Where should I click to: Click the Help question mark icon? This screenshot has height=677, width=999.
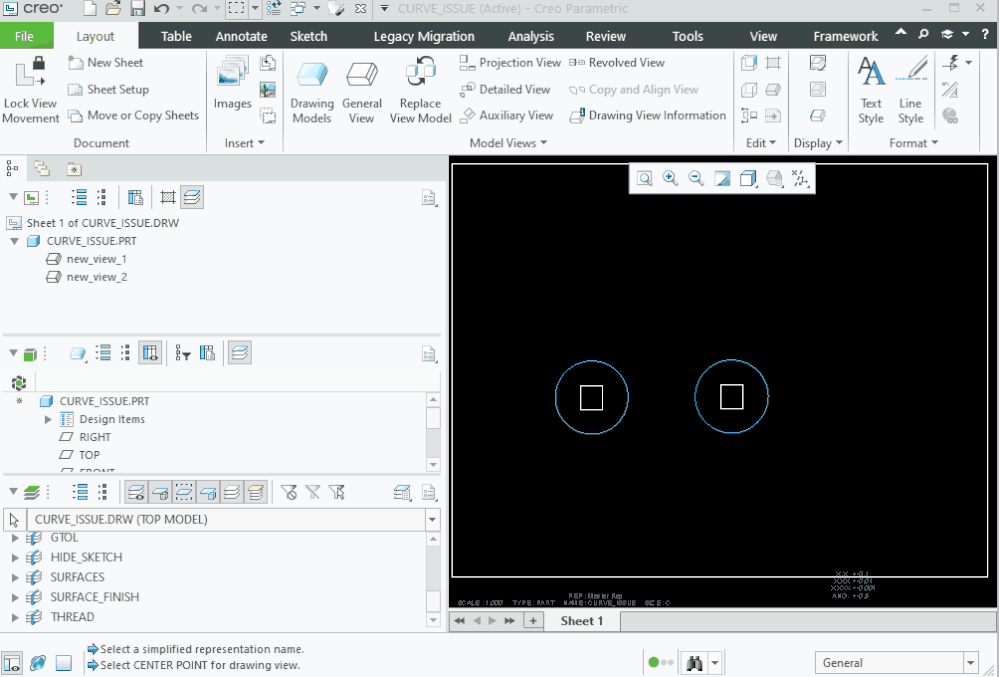coord(985,34)
